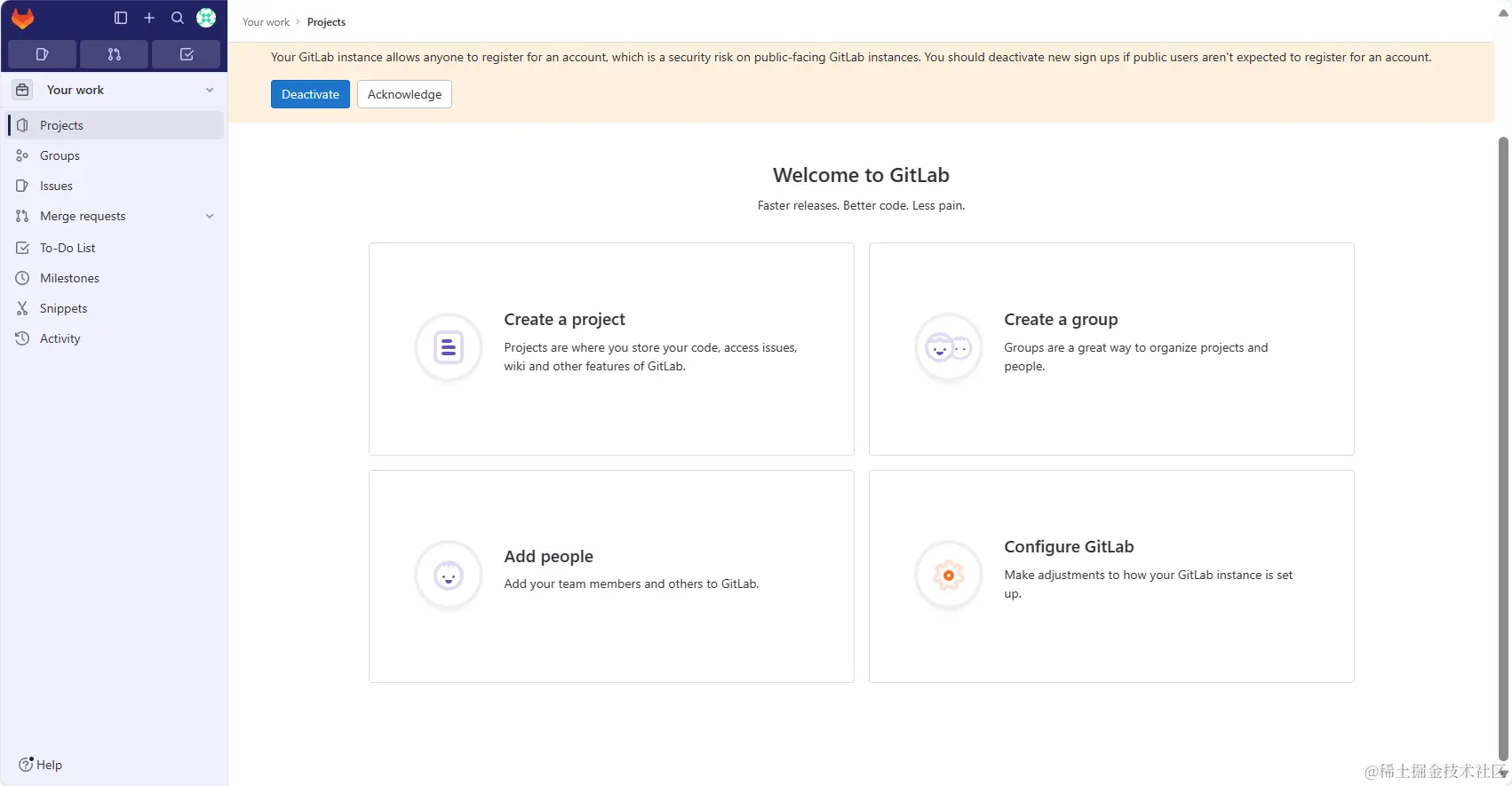This screenshot has height=786, width=1512.
Task: Click the Snippets scissors icon
Action: pyautogui.click(x=22, y=308)
